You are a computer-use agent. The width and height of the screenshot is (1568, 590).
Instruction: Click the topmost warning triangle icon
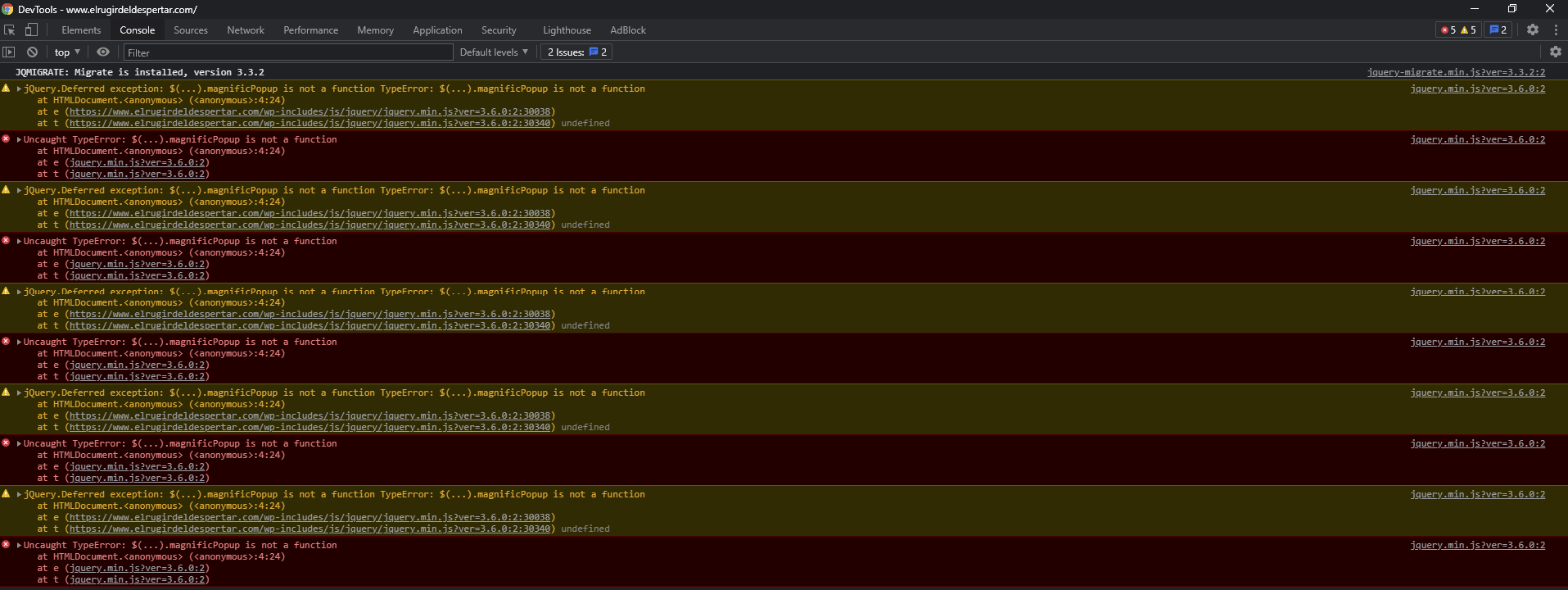click(x=6, y=88)
